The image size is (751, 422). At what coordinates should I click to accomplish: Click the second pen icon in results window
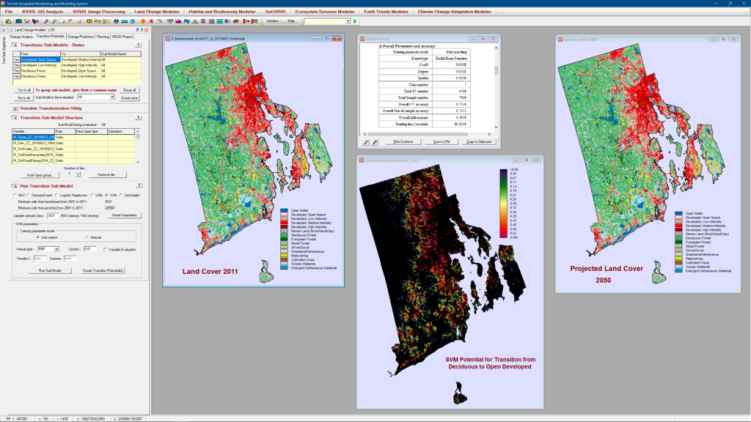tap(376, 142)
